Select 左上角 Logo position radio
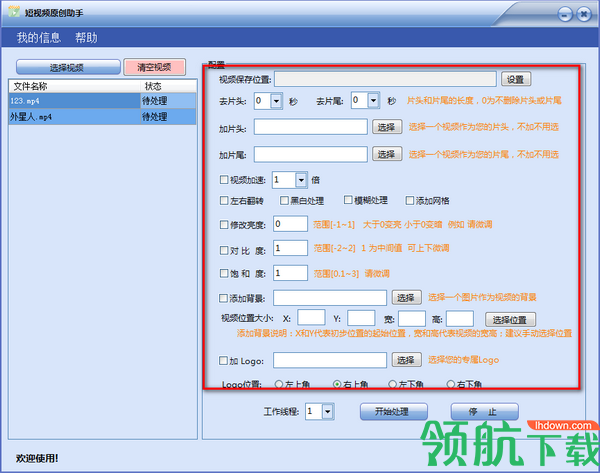The height and width of the screenshot is (473, 600). [x=279, y=383]
